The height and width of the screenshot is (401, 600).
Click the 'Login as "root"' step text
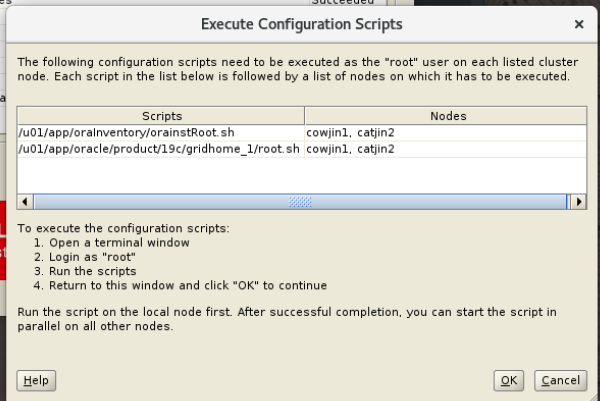(x=92, y=257)
